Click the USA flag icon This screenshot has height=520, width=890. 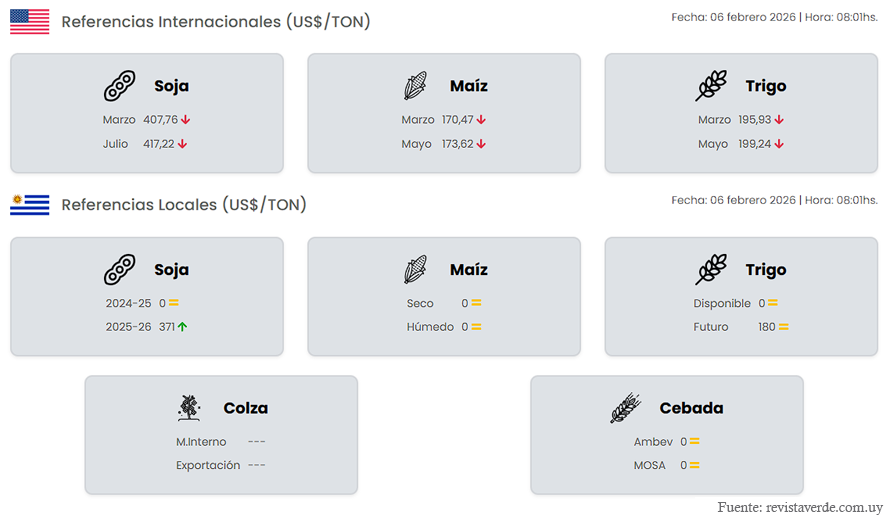point(29,21)
